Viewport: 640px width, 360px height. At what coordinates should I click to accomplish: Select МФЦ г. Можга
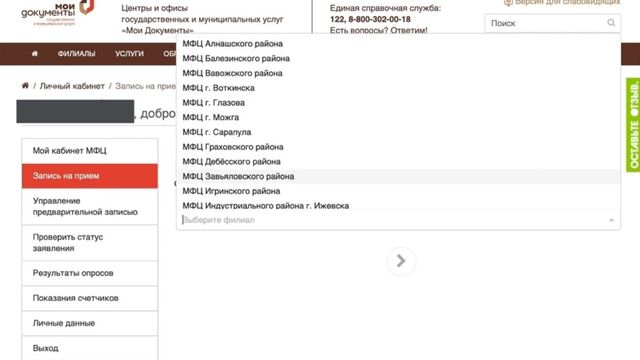pos(399,117)
